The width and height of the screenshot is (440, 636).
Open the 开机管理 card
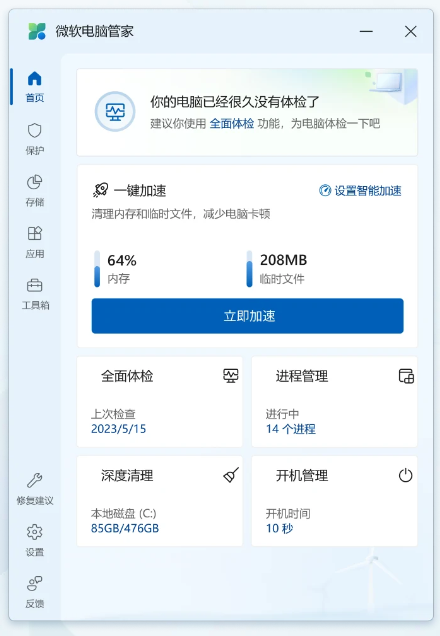pos(335,501)
